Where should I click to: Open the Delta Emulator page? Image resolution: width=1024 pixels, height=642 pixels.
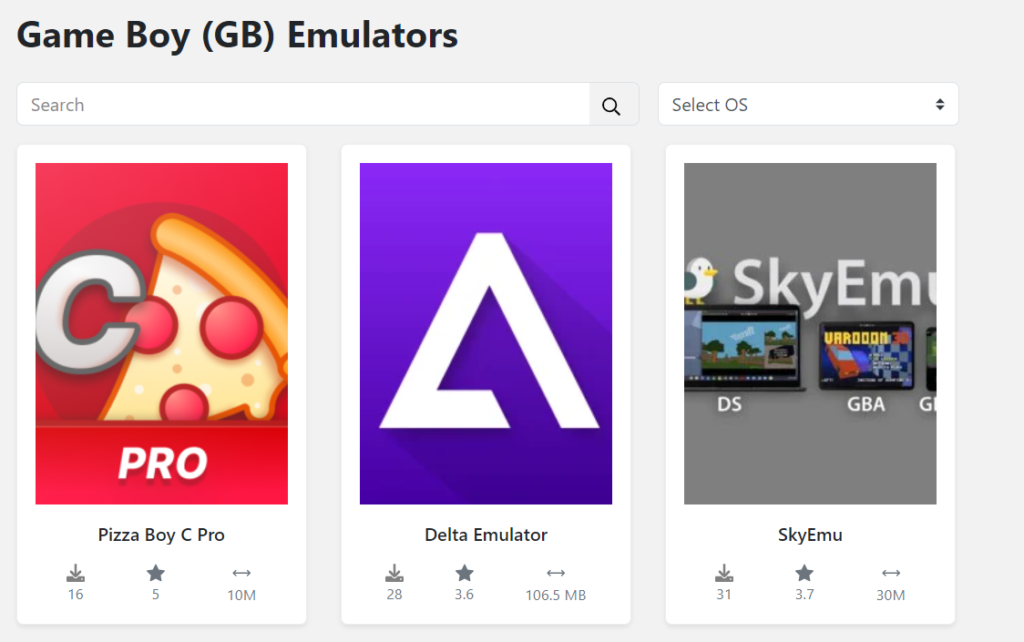click(485, 534)
